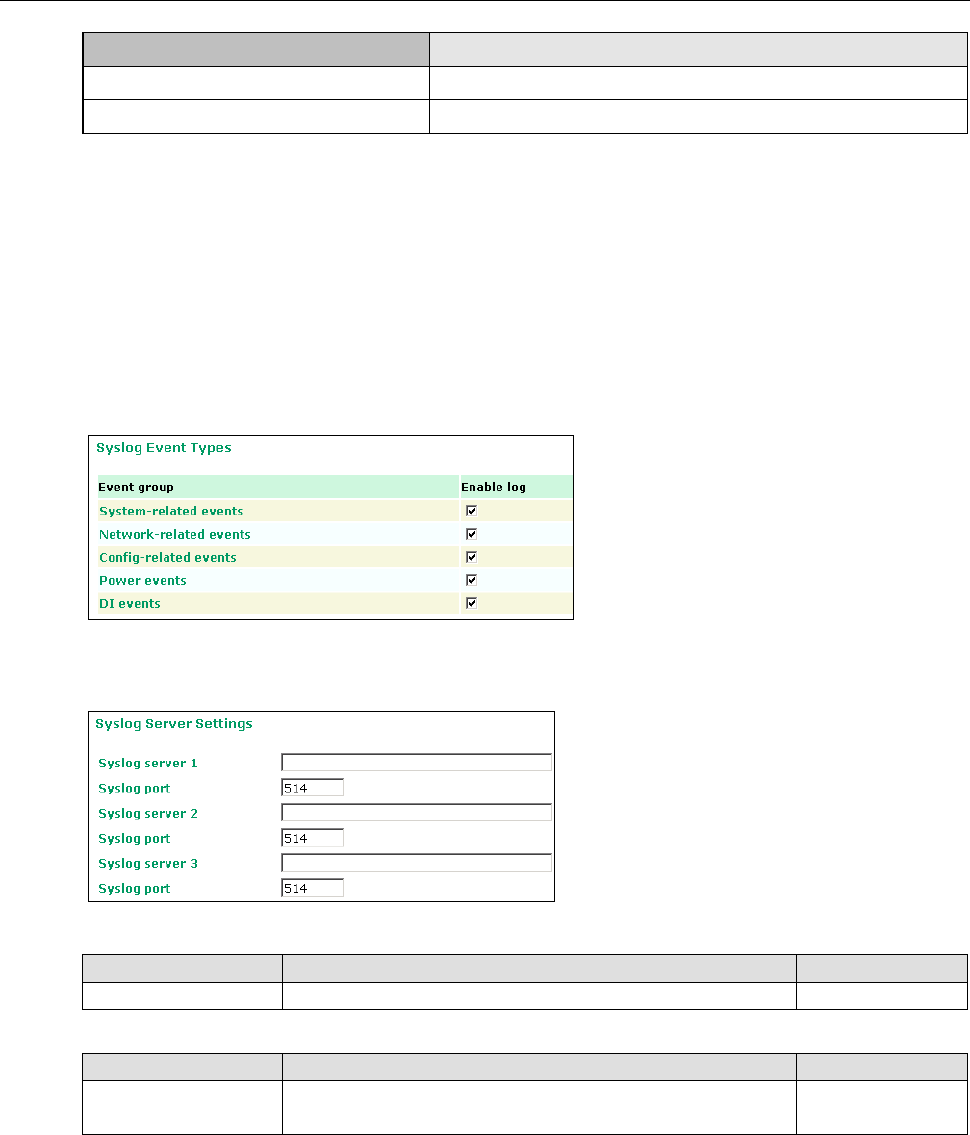Select the Syslog server 3 field
The image size is (970, 1135).
[x=416, y=862]
